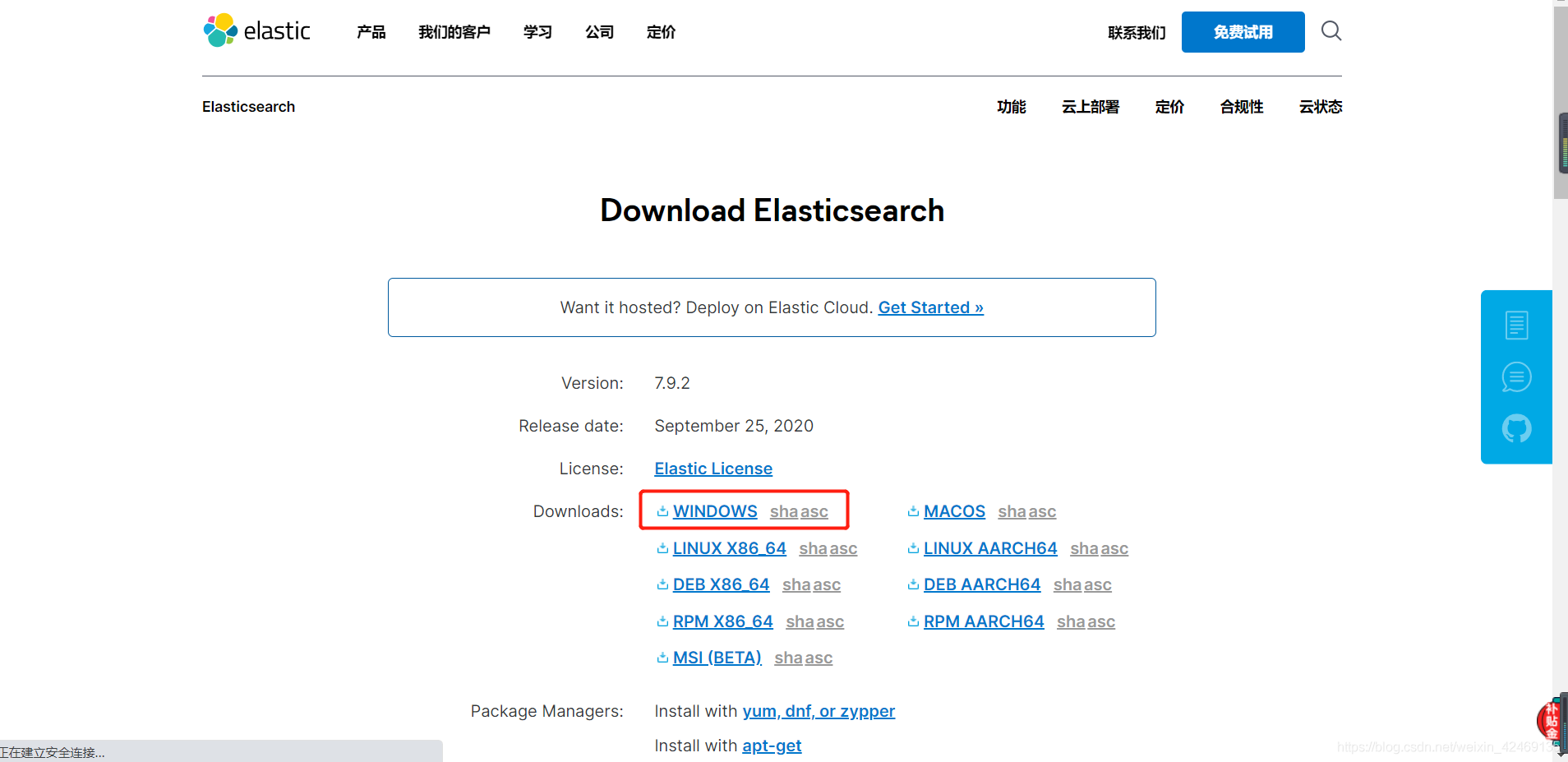Open the 云状态 sub-navigation tab
Screen dimensions: 1568x762
pyautogui.click(x=1321, y=107)
